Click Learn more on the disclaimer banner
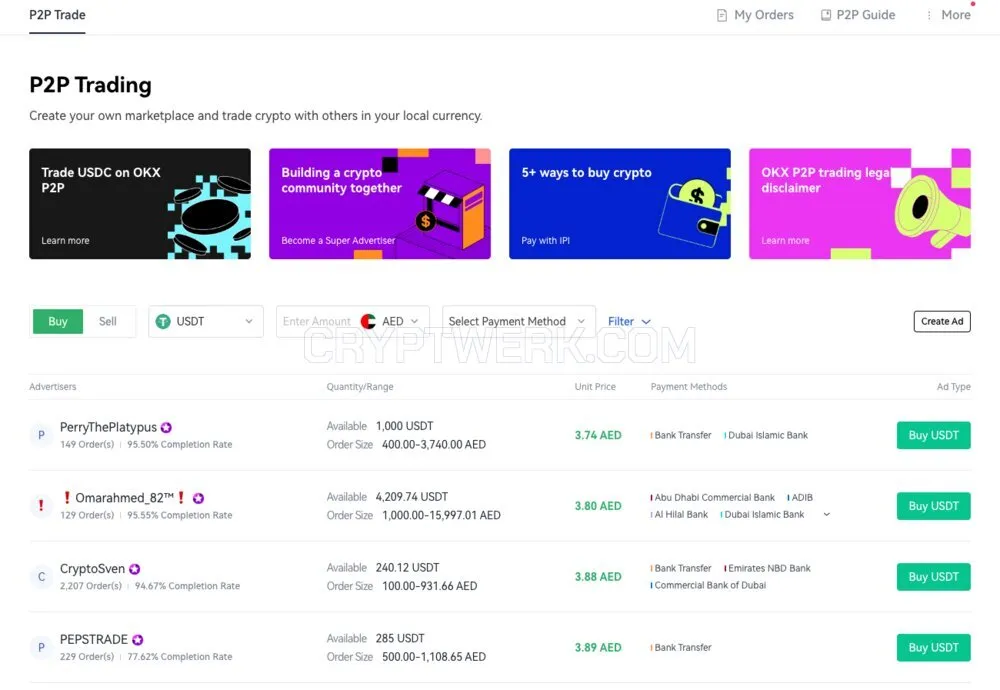This screenshot has height=690, width=1000. pyautogui.click(x=785, y=240)
